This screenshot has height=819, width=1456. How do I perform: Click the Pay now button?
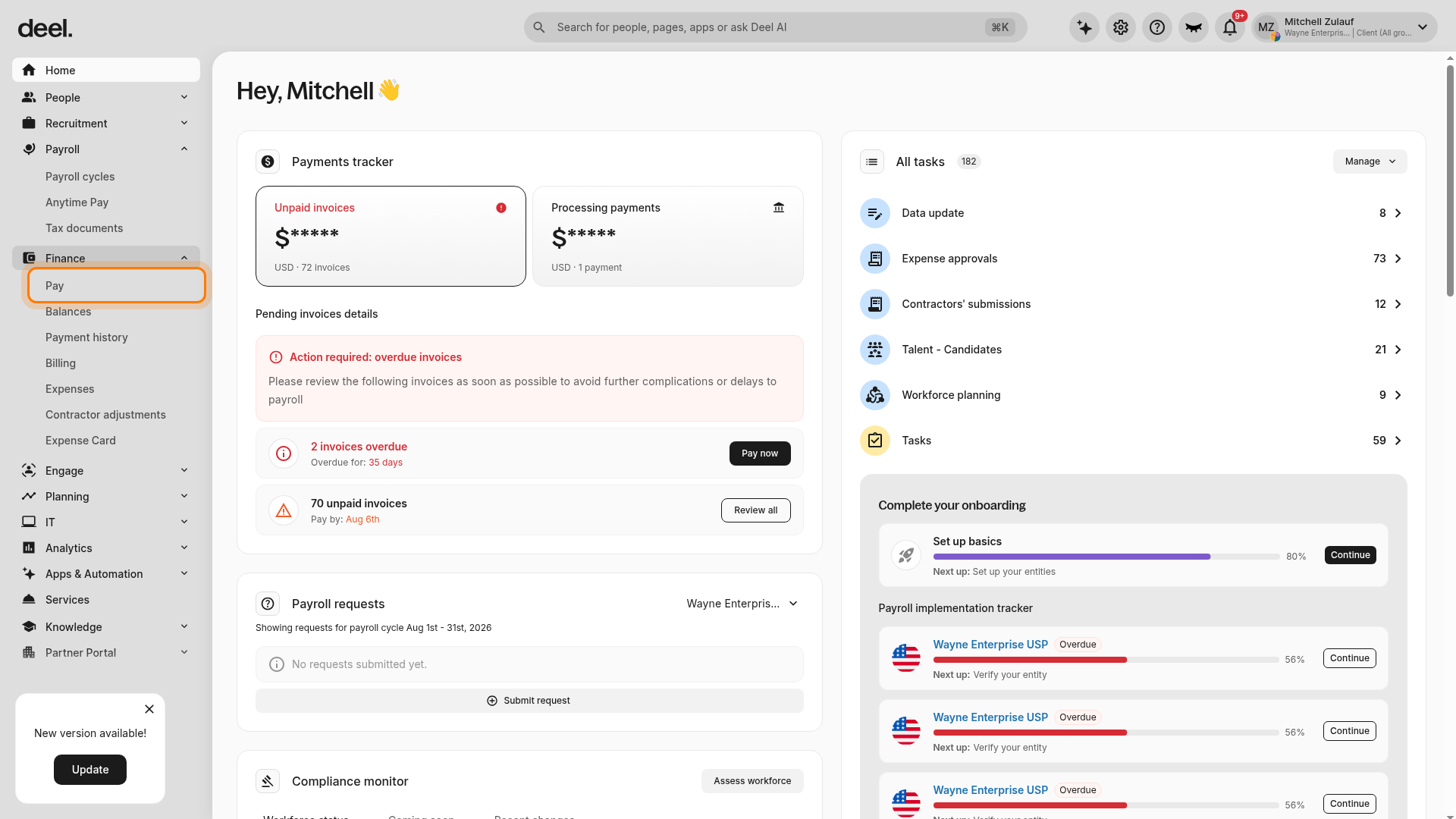click(760, 453)
